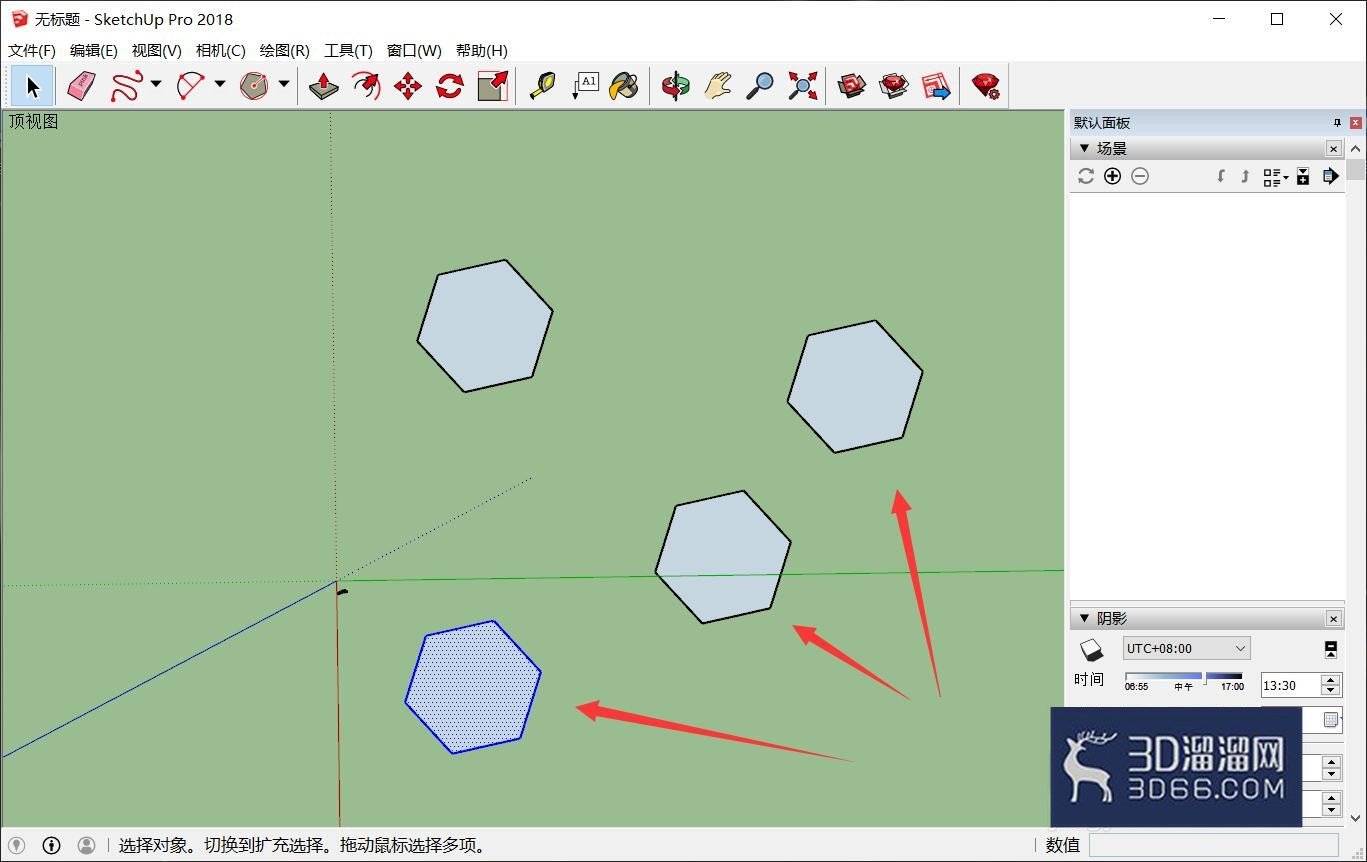This screenshot has width=1367, height=862.
Task: Select the Tape Measure tool
Action: point(543,86)
